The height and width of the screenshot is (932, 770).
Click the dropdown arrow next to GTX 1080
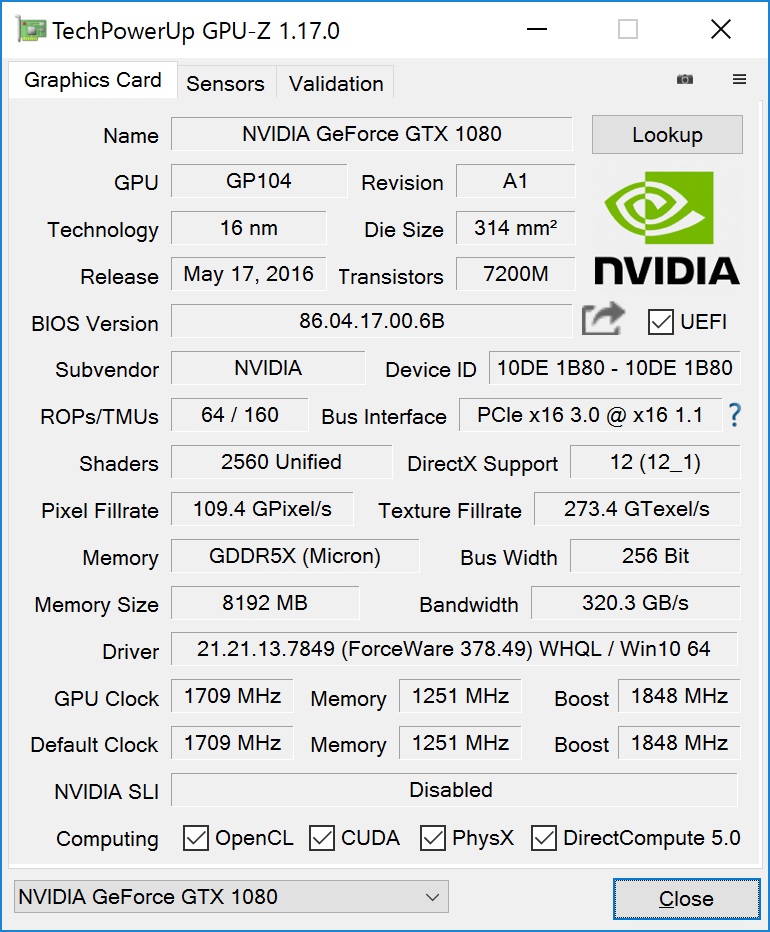(431, 897)
